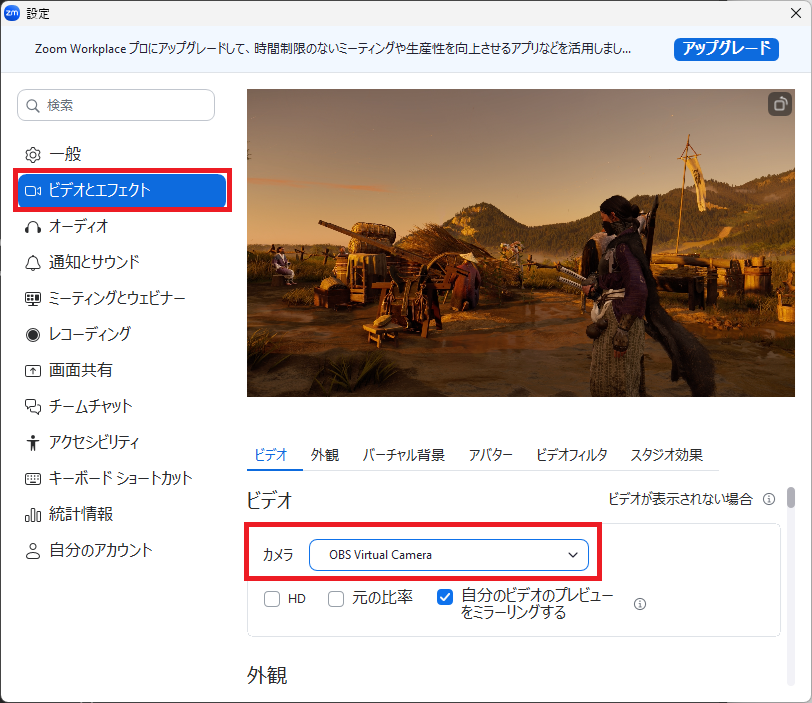812x703 pixels.
Task: Select the Team Chat bubble icon
Action: click(32, 407)
